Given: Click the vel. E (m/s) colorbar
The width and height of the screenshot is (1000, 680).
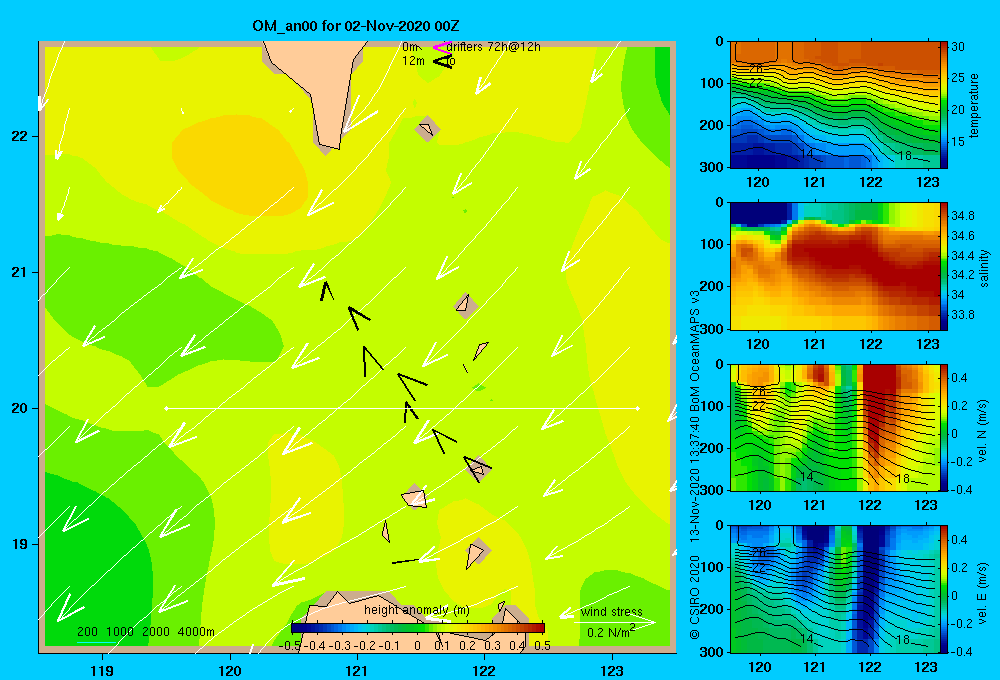Looking at the screenshot, I should coord(944,589).
